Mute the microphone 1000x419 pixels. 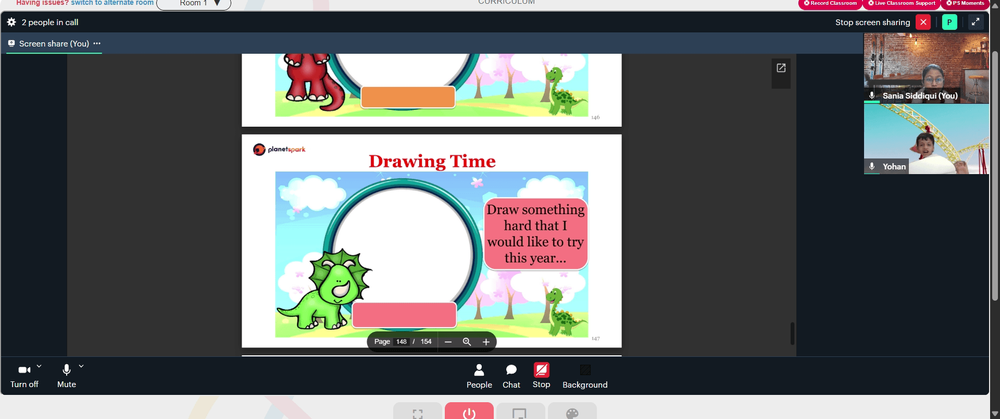(x=66, y=376)
